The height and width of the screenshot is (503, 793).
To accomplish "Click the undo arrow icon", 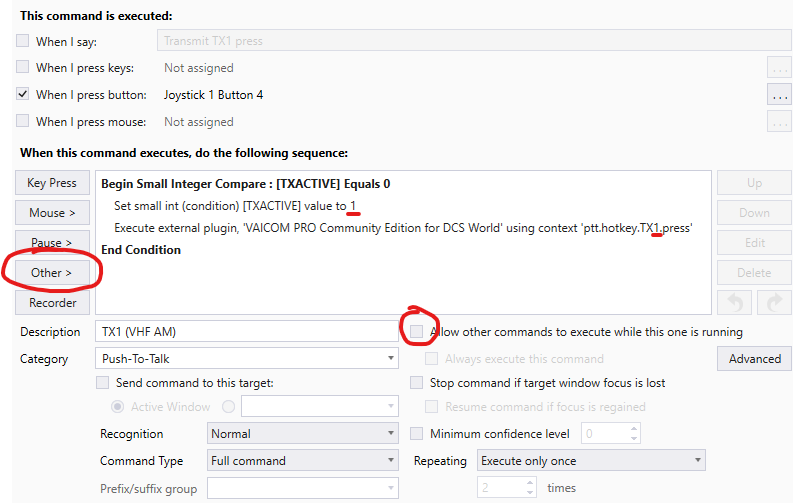I will [734, 303].
